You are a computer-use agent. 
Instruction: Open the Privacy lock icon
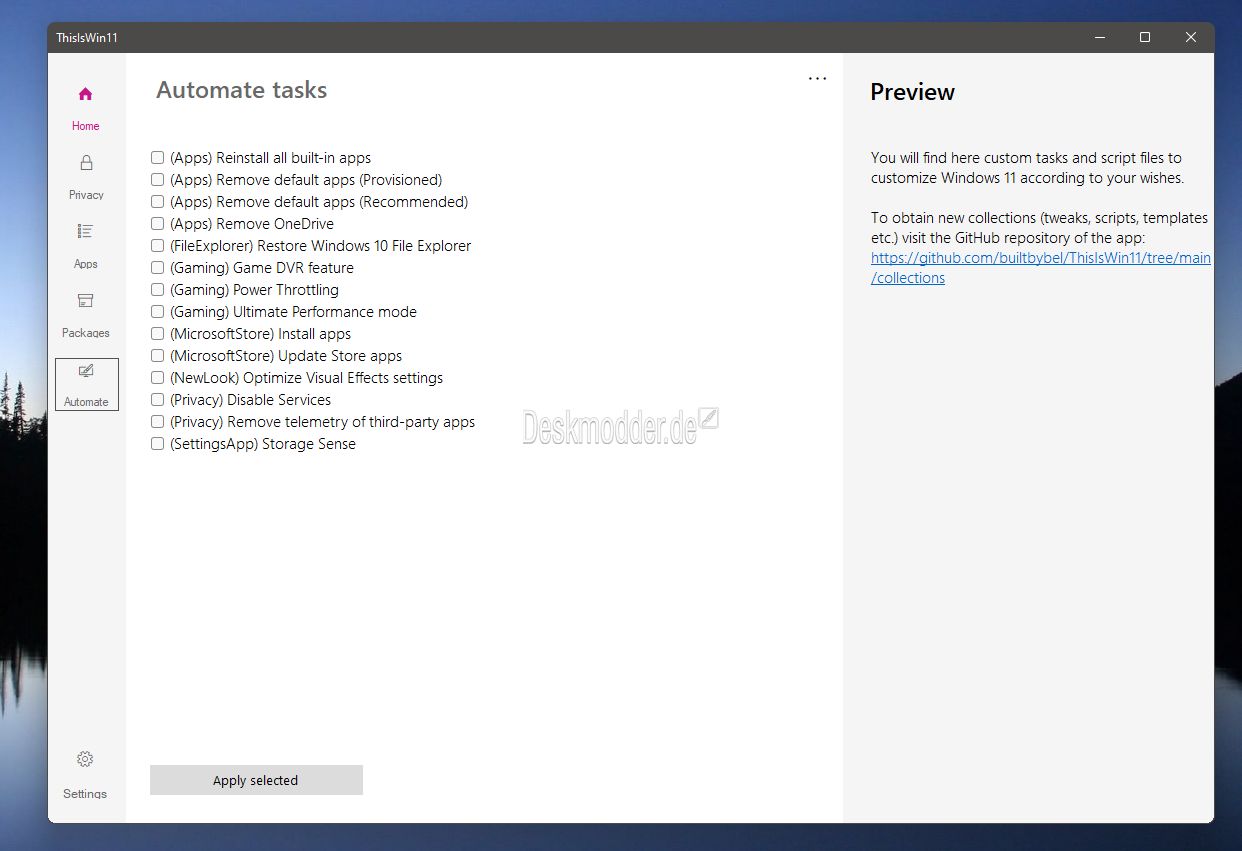pos(86,163)
